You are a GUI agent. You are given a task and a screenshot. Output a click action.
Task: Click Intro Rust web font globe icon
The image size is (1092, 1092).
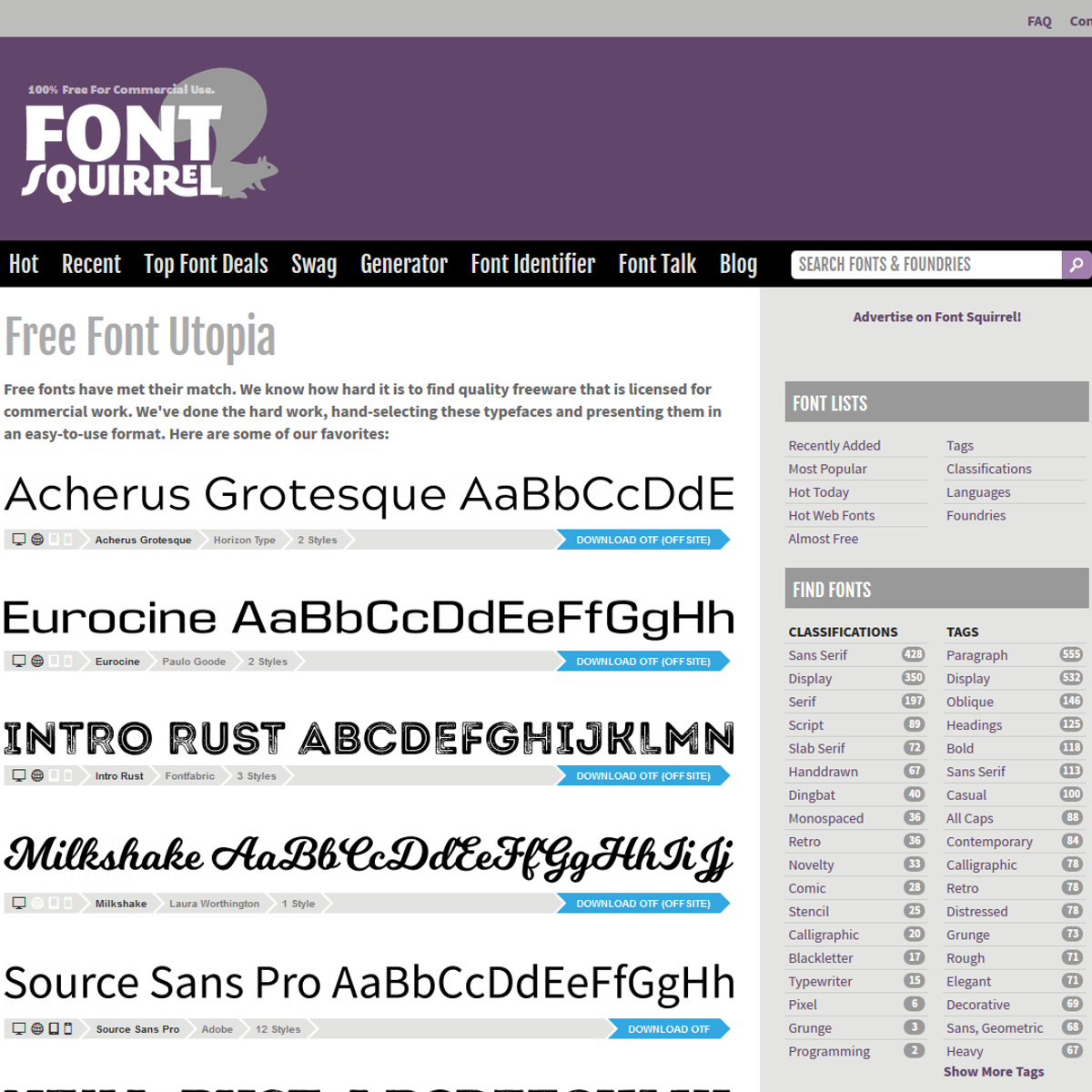(37, 776)
